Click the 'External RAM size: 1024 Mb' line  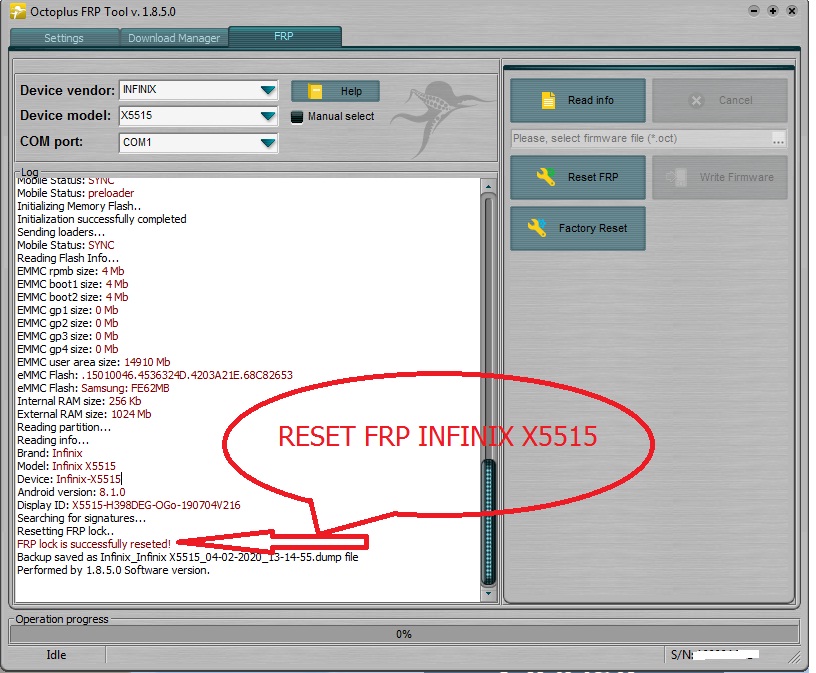click(84, 414)
